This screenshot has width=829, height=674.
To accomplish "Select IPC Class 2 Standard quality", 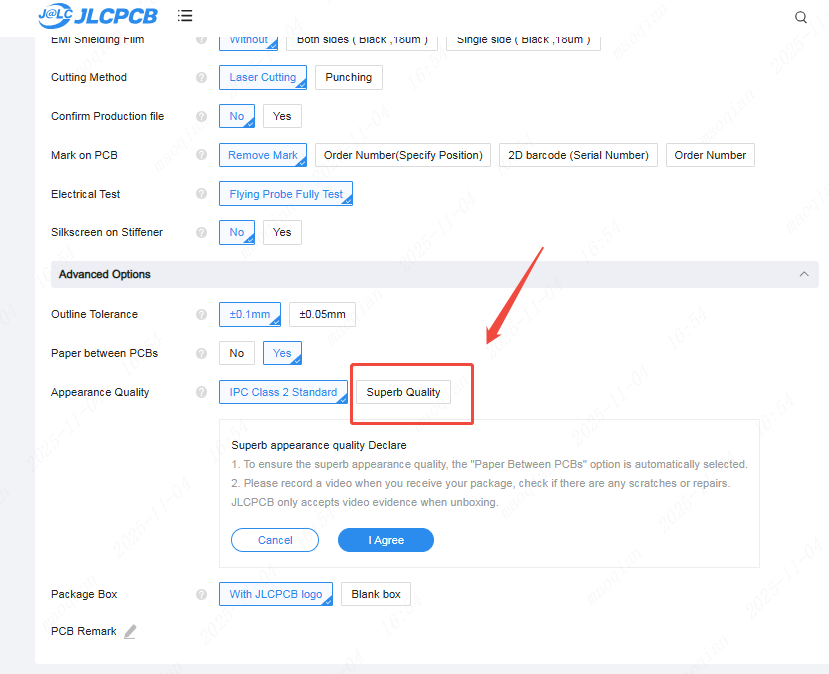I will (x=283, y=392).
